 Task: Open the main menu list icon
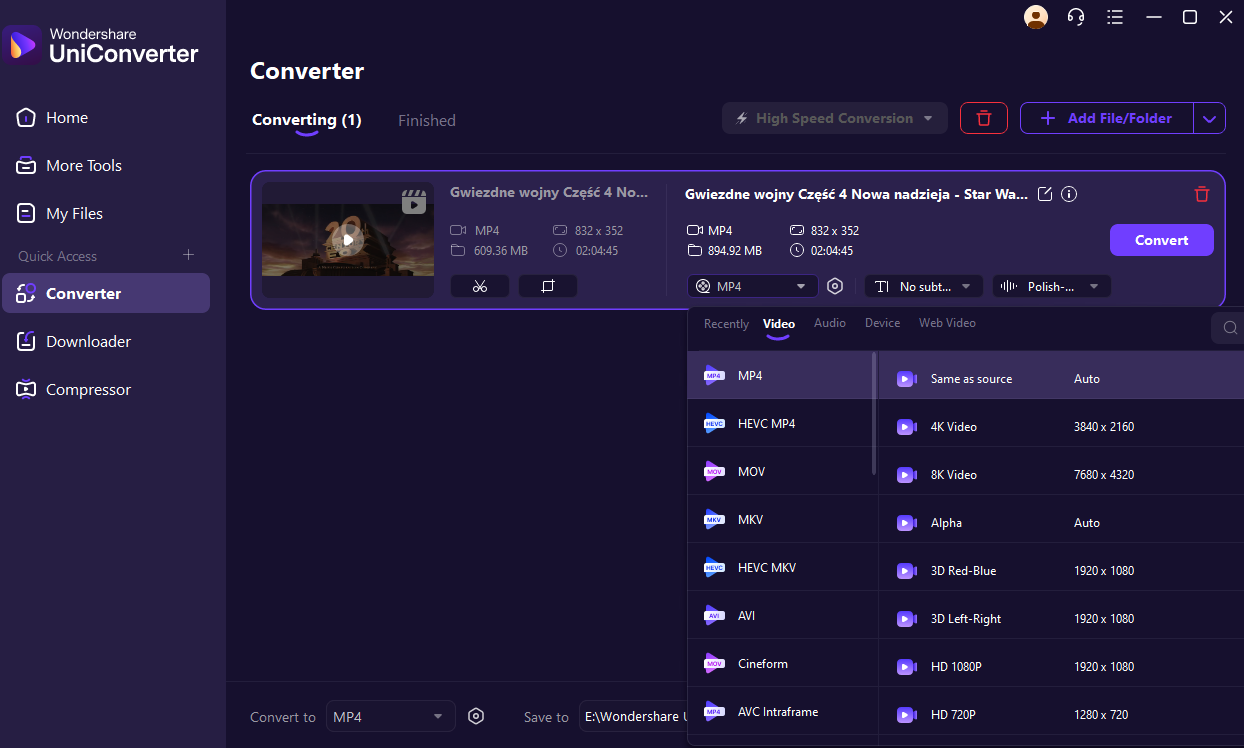coord(1115,17)
